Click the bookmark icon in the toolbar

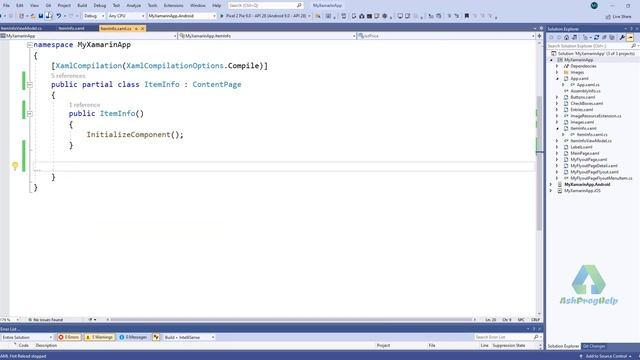pos(467,16)
